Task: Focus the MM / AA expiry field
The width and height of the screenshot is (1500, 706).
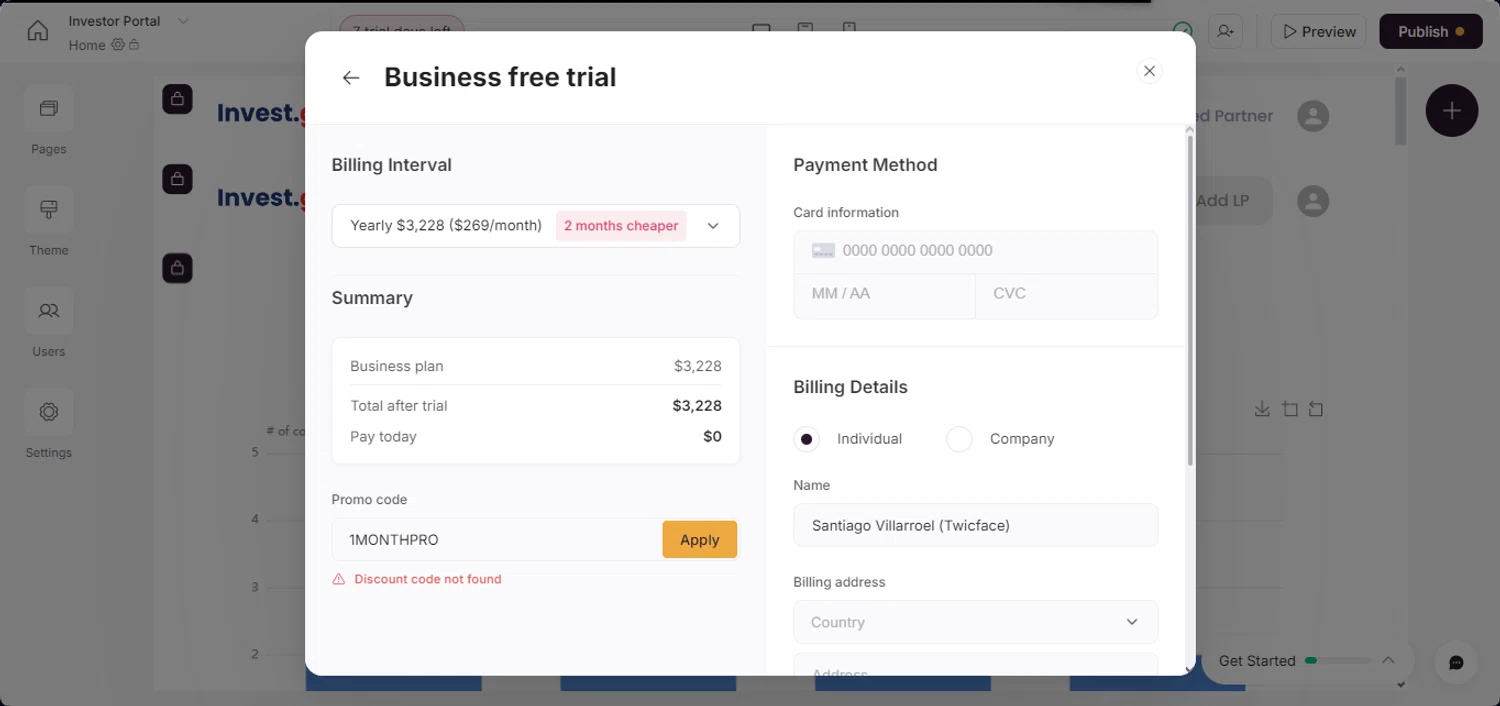Action: 884,295
